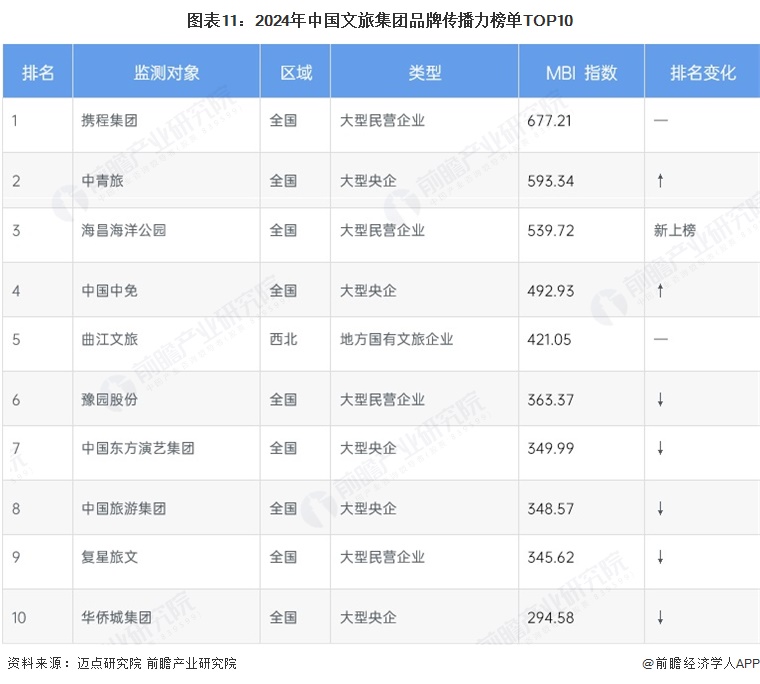Select the 排名 column header
This screenshot has width=760, height=684.
pyautogui.click(x=38, y=73)
